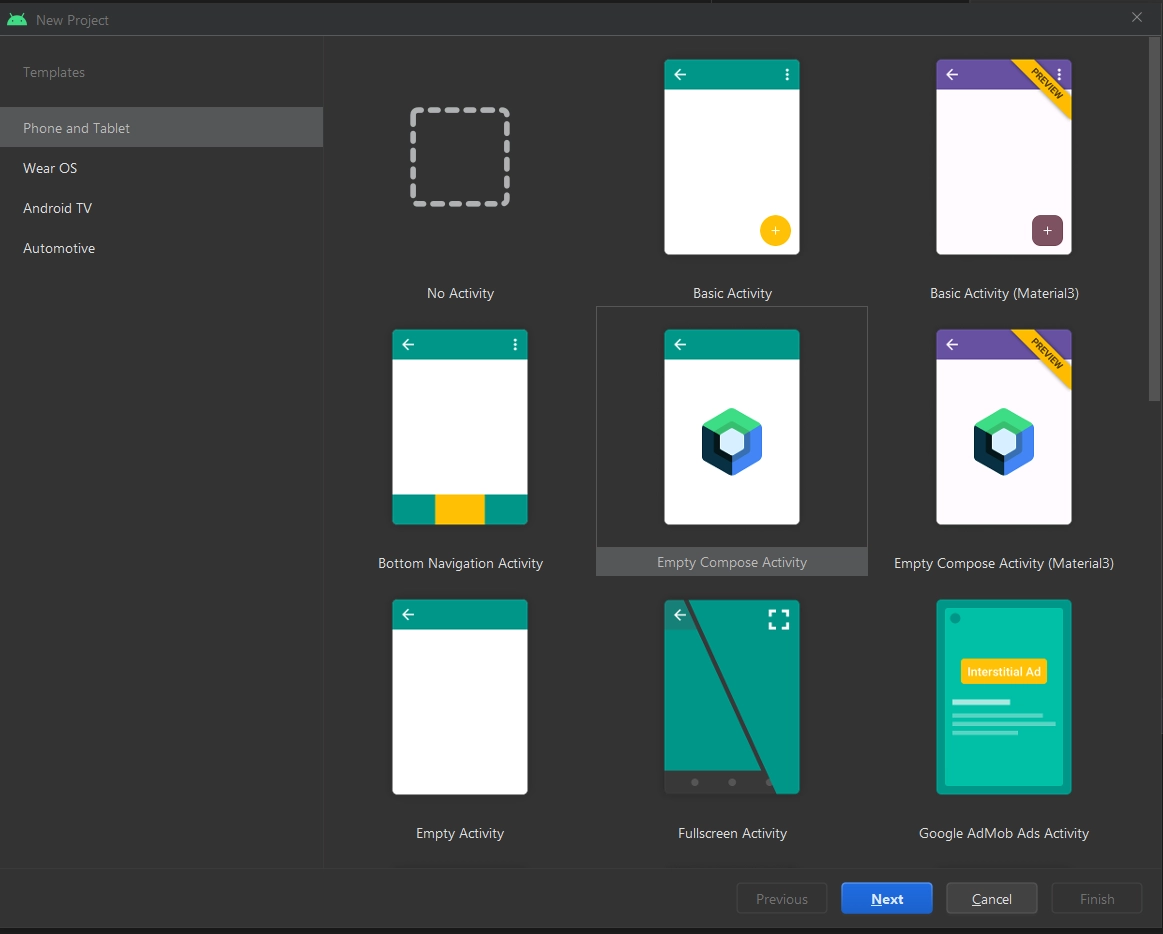
Task: Close the New Project dialog
Action: (1136, 17)
